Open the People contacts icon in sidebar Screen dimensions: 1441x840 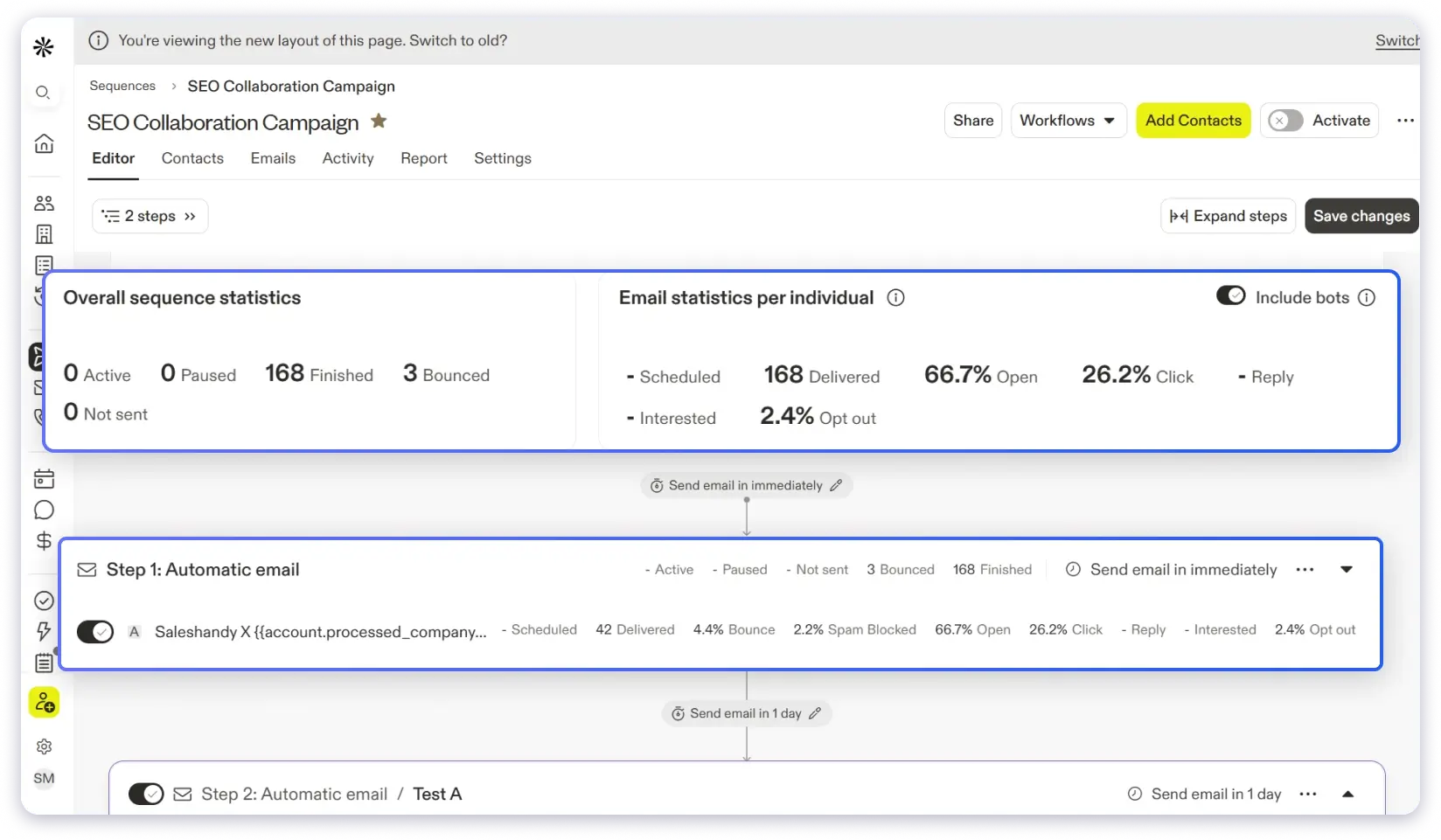44,203
